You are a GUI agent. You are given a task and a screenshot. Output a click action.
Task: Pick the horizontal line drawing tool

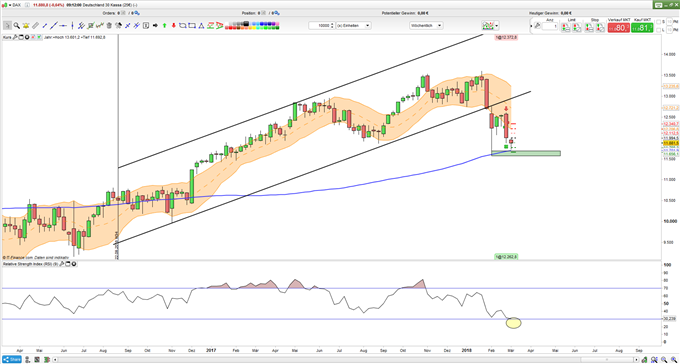point(63,26)
